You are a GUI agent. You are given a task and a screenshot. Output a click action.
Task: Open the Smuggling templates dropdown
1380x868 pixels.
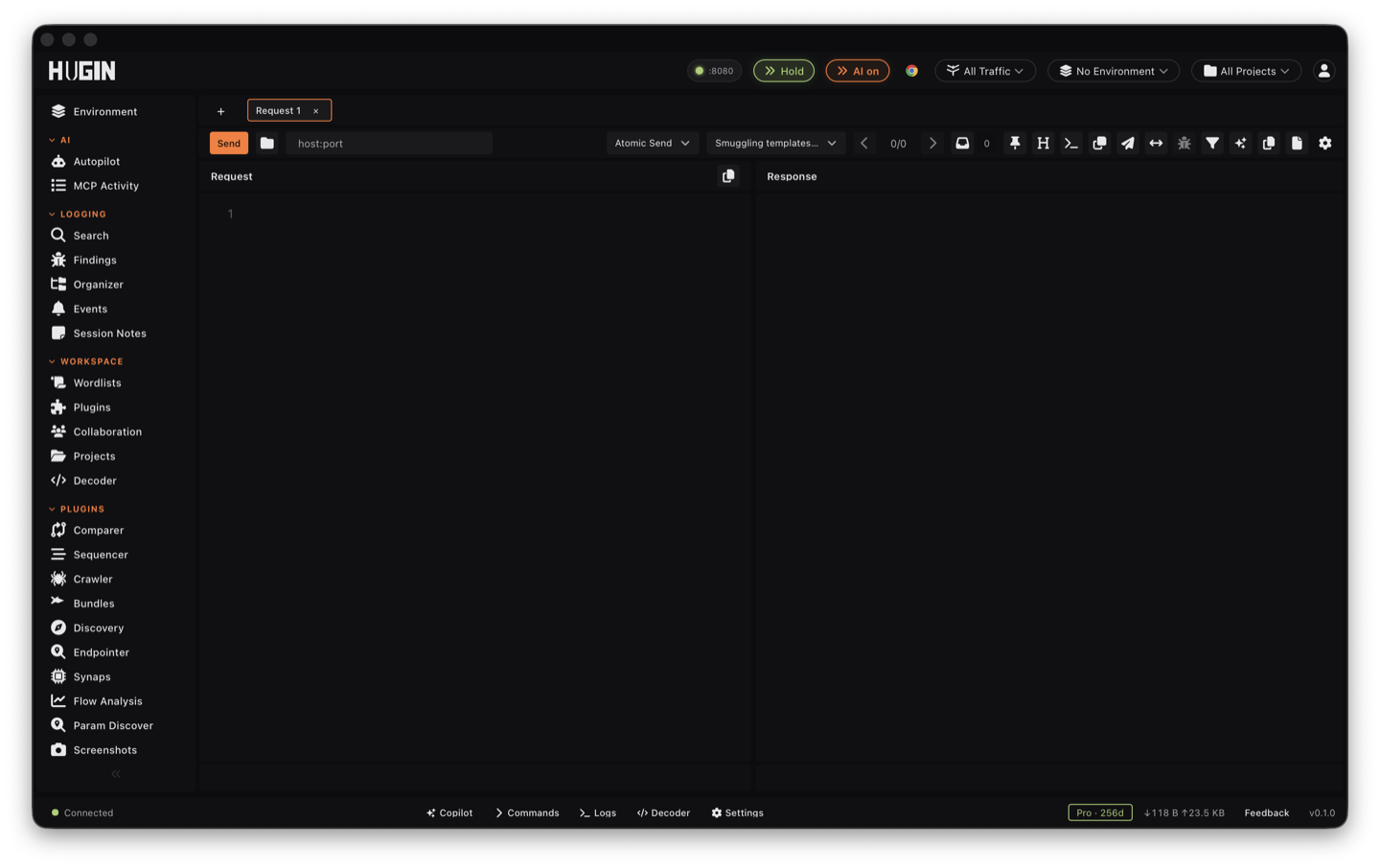775,143
